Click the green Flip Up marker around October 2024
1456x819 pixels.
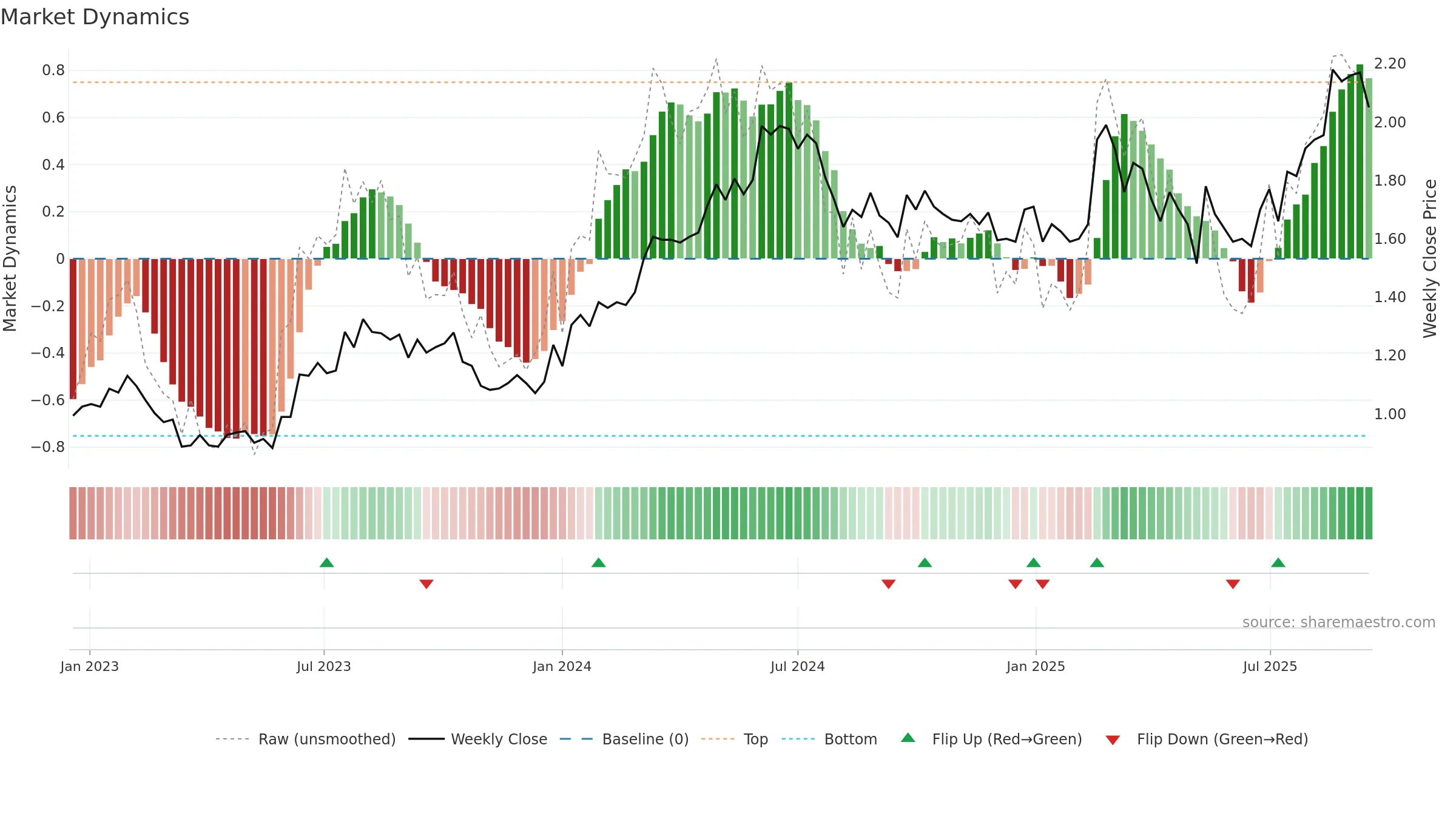(925, 562)
